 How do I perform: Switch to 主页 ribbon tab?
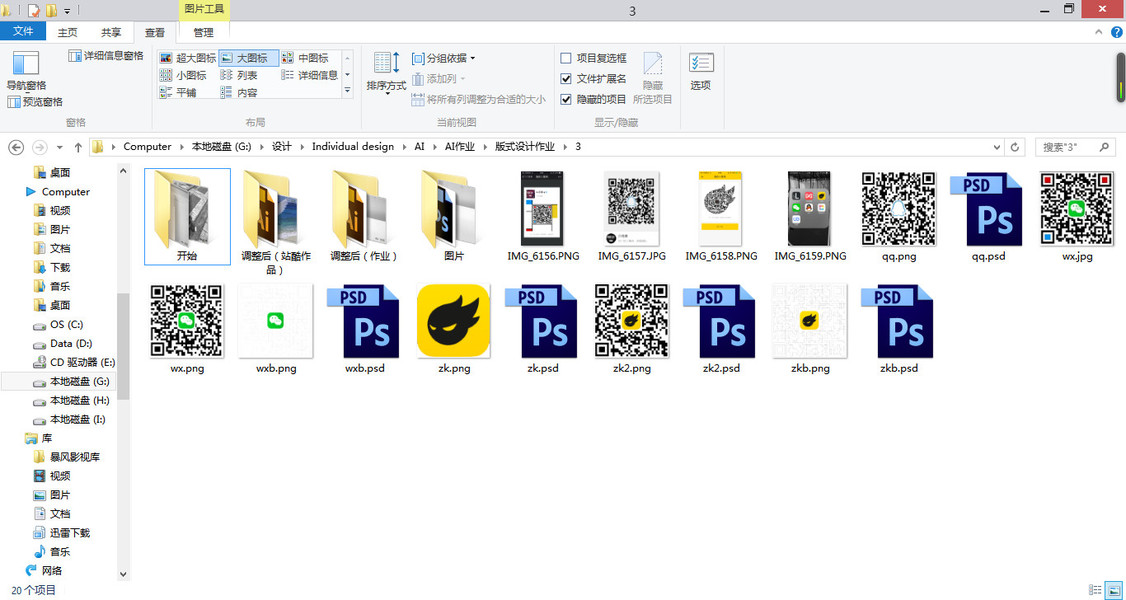68,32
